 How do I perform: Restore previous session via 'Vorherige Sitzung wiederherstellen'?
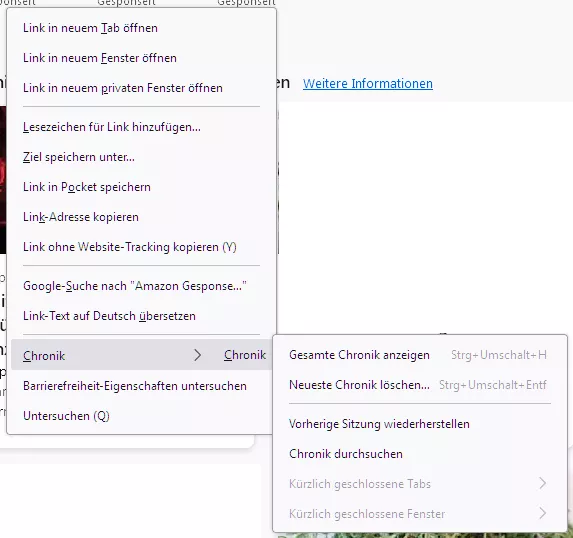tap(420, 424)
